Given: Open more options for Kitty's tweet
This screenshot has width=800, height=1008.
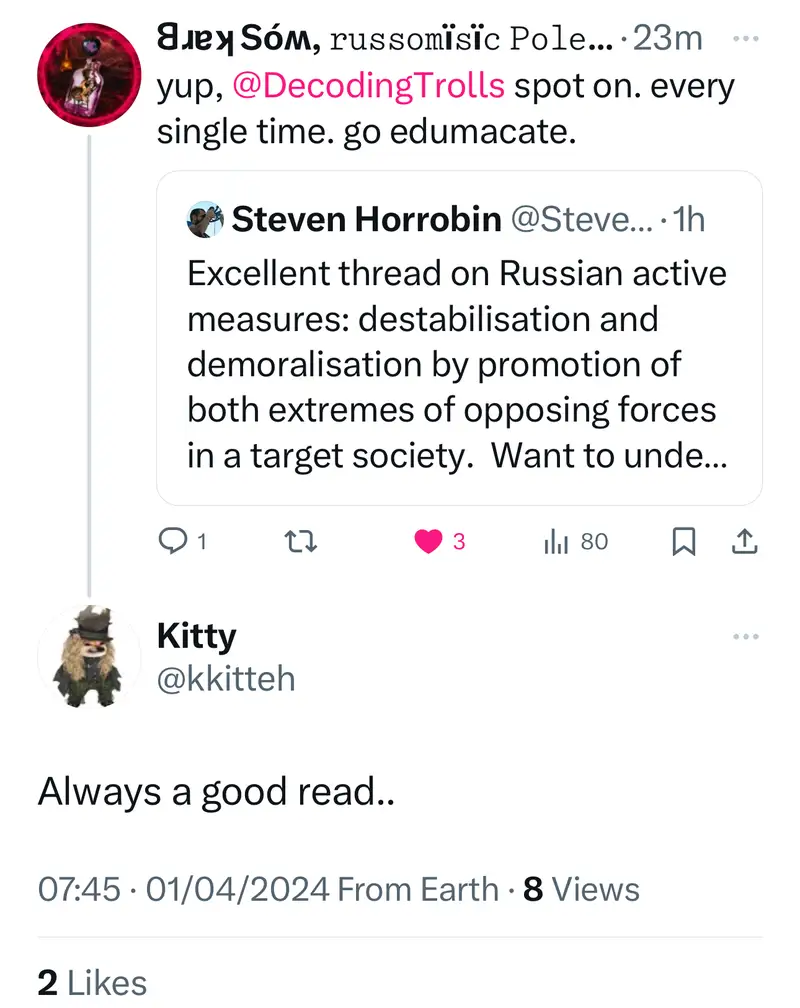Looking at the screenshot, I should click(x=746, y=637).
